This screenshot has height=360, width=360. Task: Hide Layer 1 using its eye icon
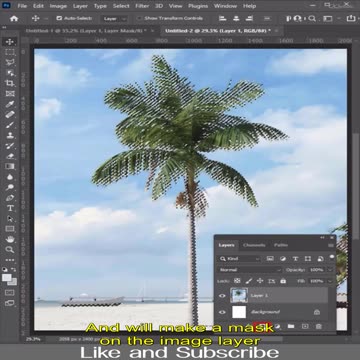tap(222, 295)
